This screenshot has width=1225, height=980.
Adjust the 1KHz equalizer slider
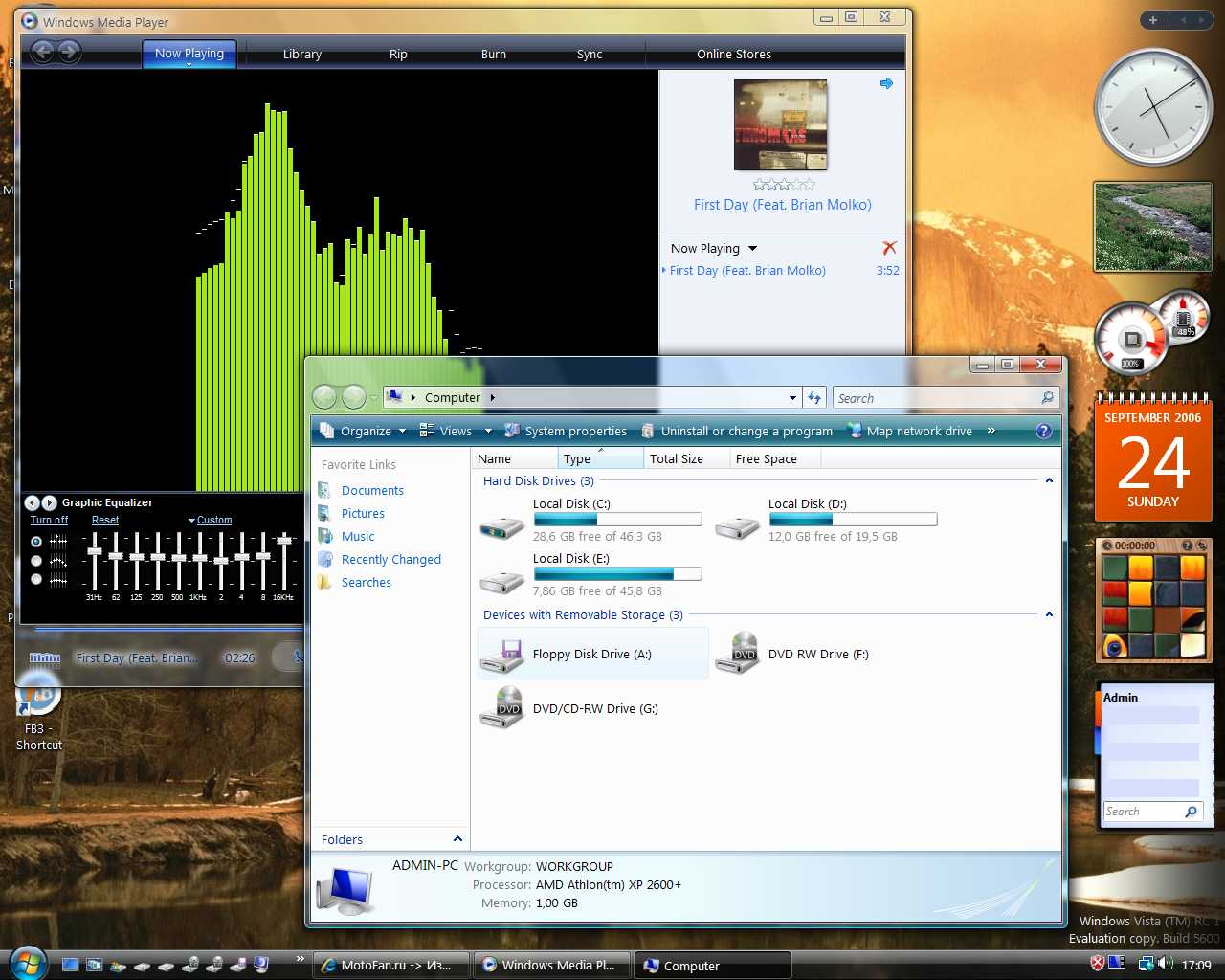199,556
